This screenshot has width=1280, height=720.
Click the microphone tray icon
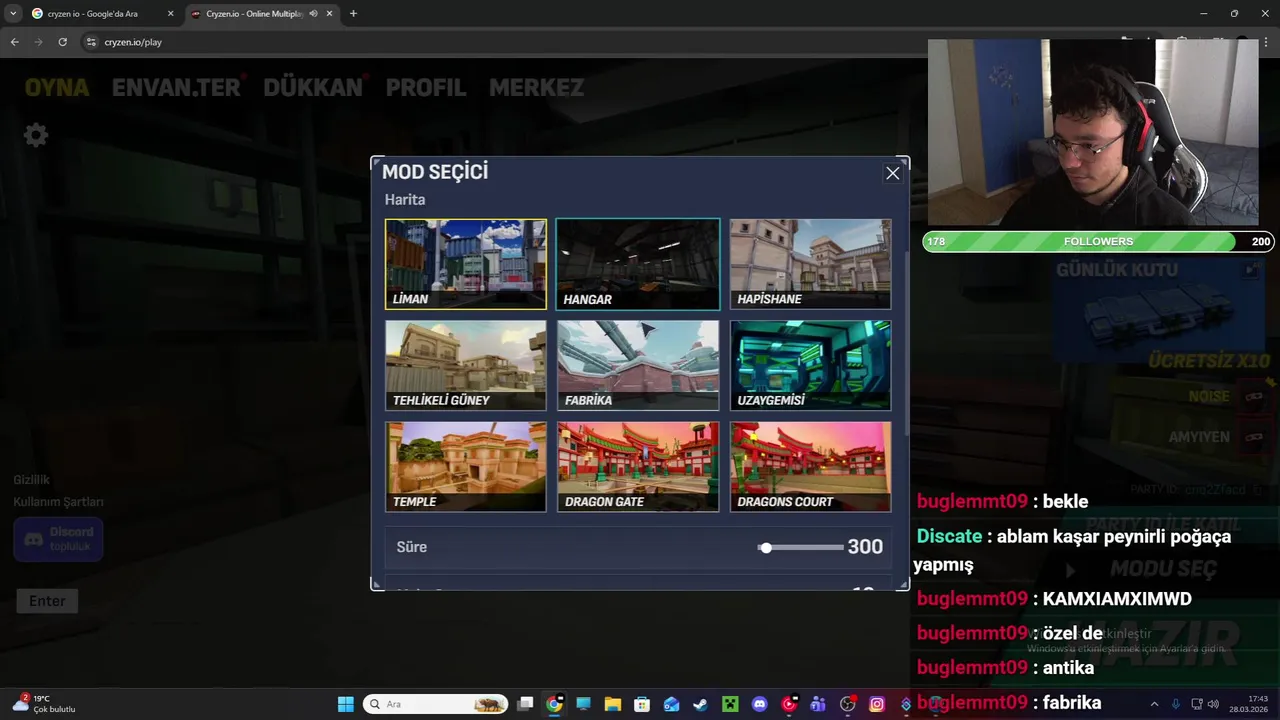1175,704
